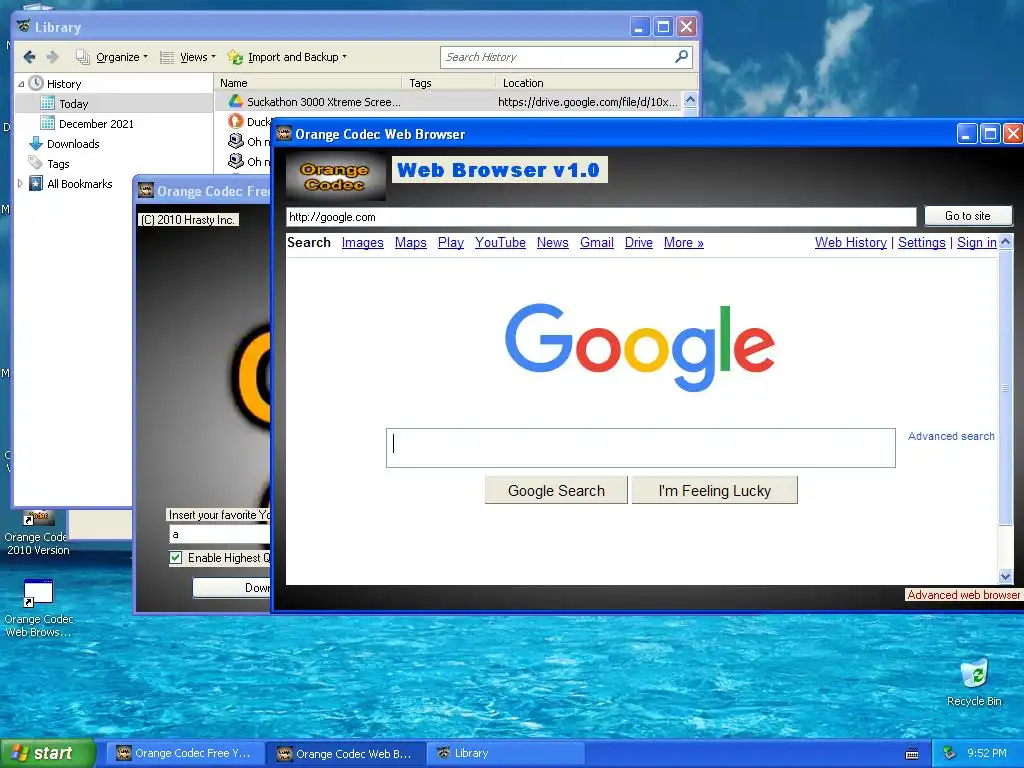
Task: Select Downloads in Library sidebar
Action: pyautogui.click(x=72, y=144)
